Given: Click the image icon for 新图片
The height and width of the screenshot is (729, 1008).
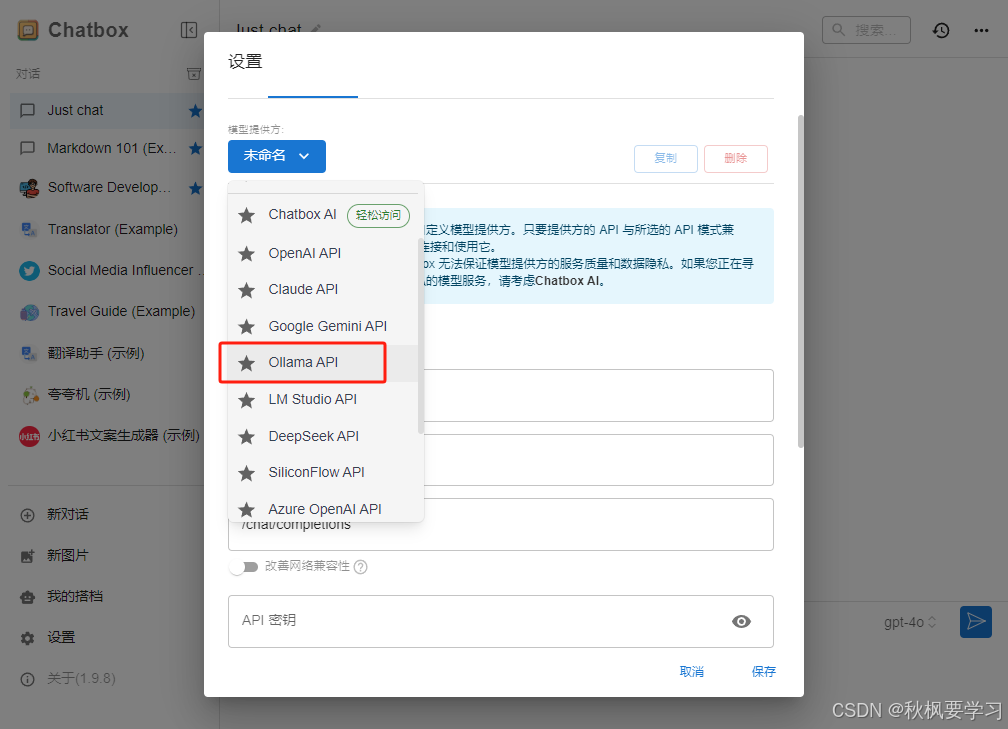Looking at the screenshot, I should (x=28, y=556).
